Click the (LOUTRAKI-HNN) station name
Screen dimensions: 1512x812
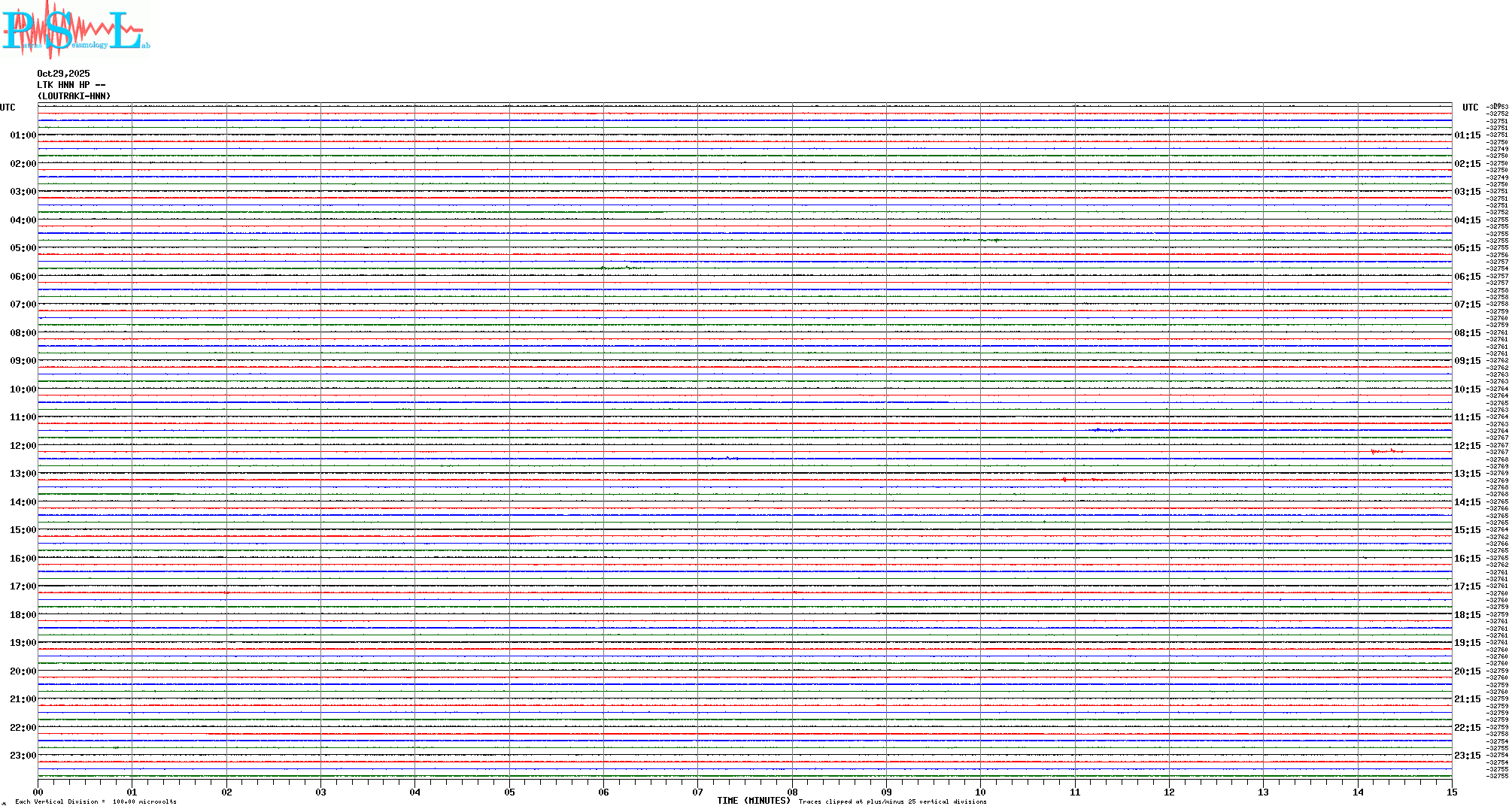coord(74,96)
